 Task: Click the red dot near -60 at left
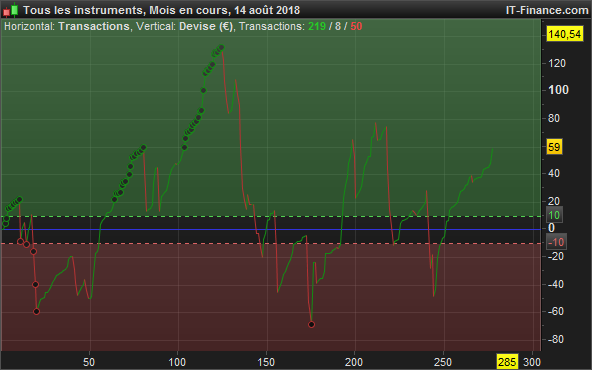tap(37, 311)
